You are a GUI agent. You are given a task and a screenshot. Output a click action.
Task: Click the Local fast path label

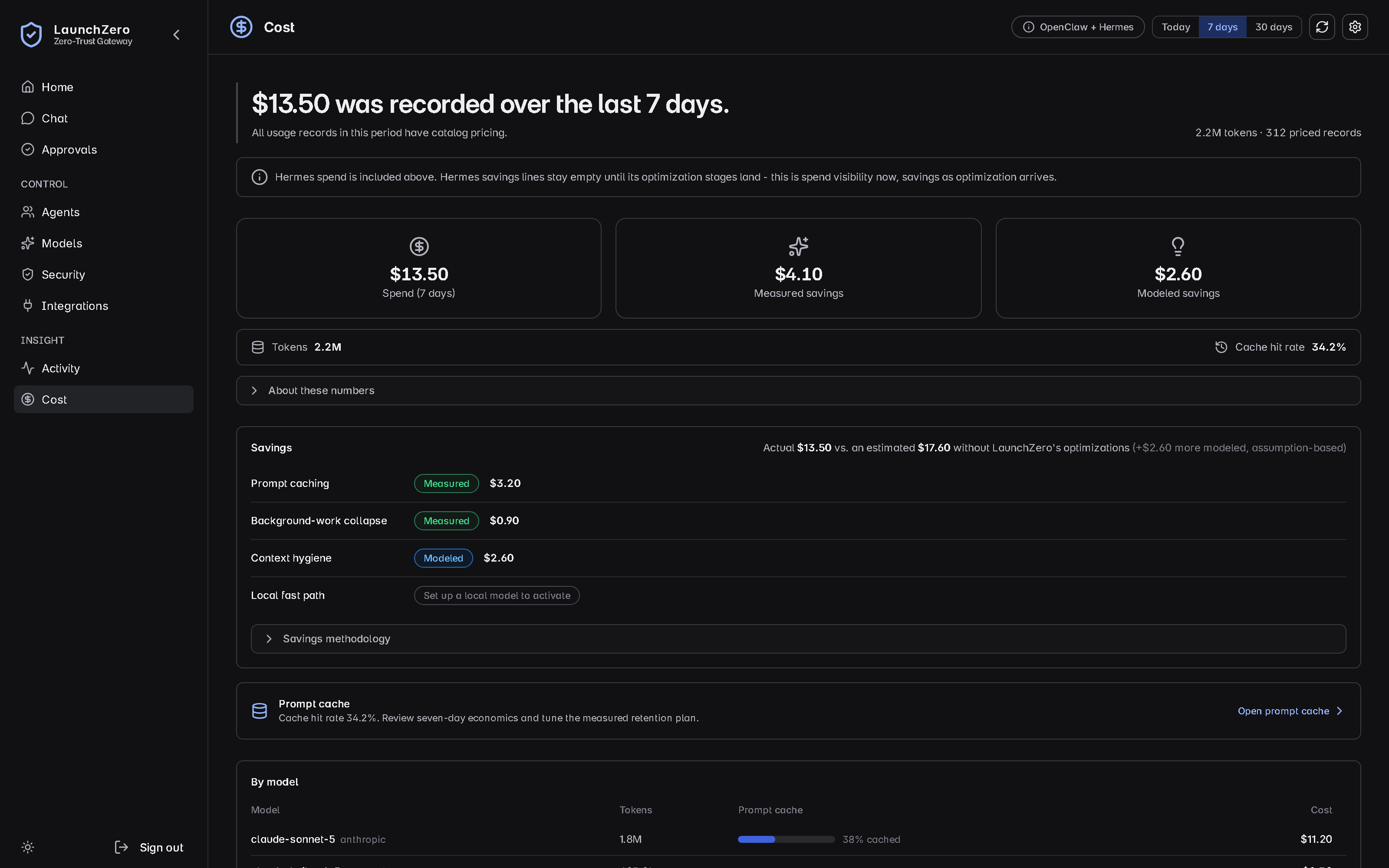(x=287, y=595)
